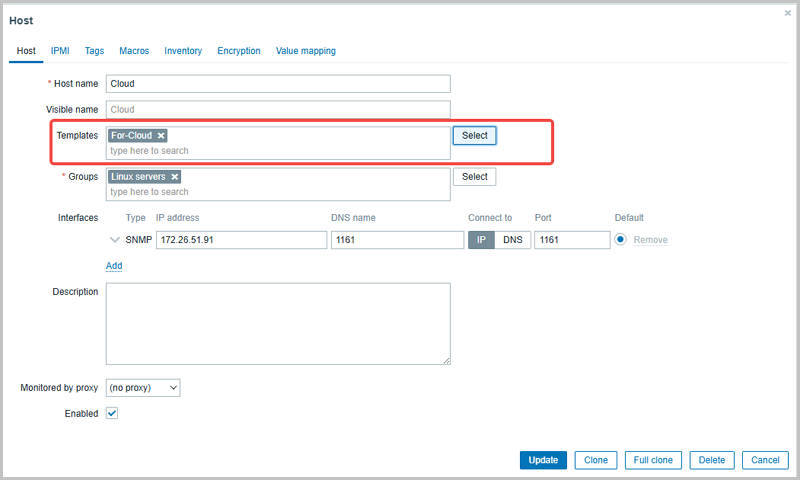This screenshot has width=800, height=480.
Task: Toggle the Enabled checkbox
Action: tap(112, 413)
